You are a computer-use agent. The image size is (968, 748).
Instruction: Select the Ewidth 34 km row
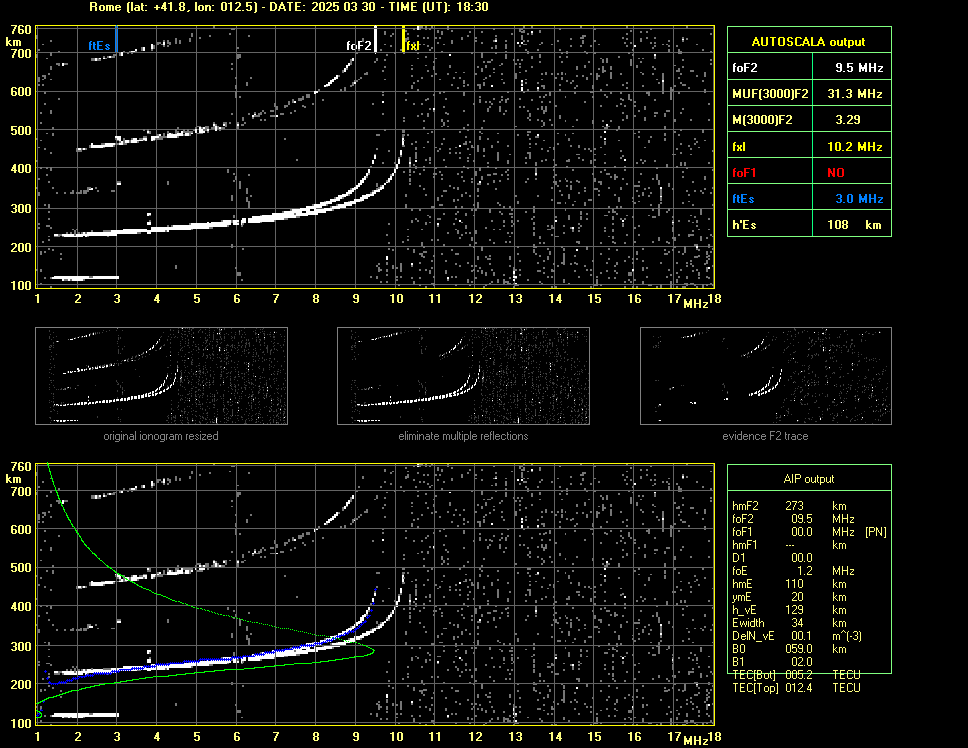tap(789, 623)
